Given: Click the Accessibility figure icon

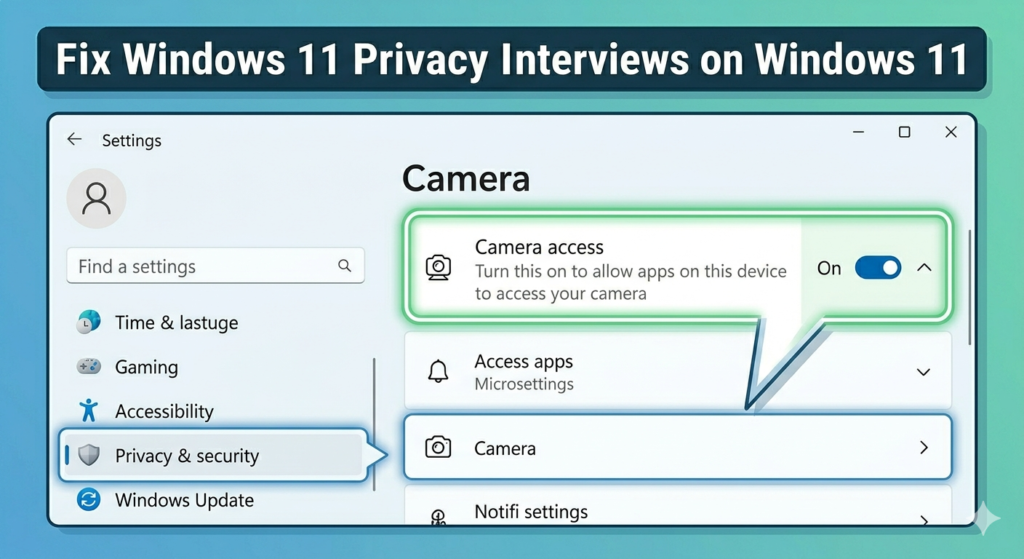Looking at the screenshot, I should (89, 411).
